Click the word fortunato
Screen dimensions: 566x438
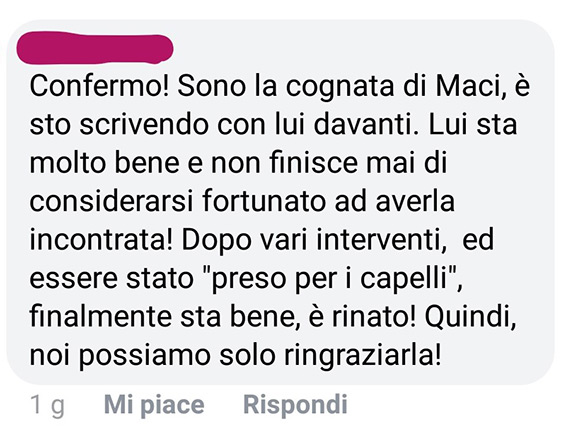coord(265,201)
